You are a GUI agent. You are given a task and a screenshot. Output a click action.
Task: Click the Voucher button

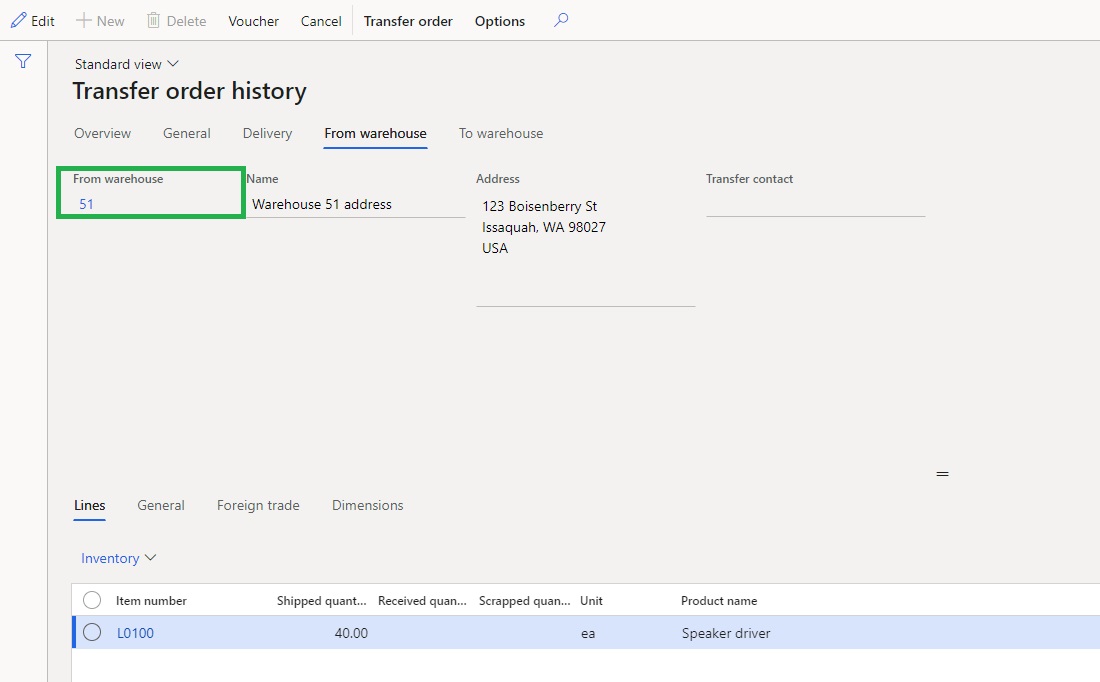(x=253, y=21)
